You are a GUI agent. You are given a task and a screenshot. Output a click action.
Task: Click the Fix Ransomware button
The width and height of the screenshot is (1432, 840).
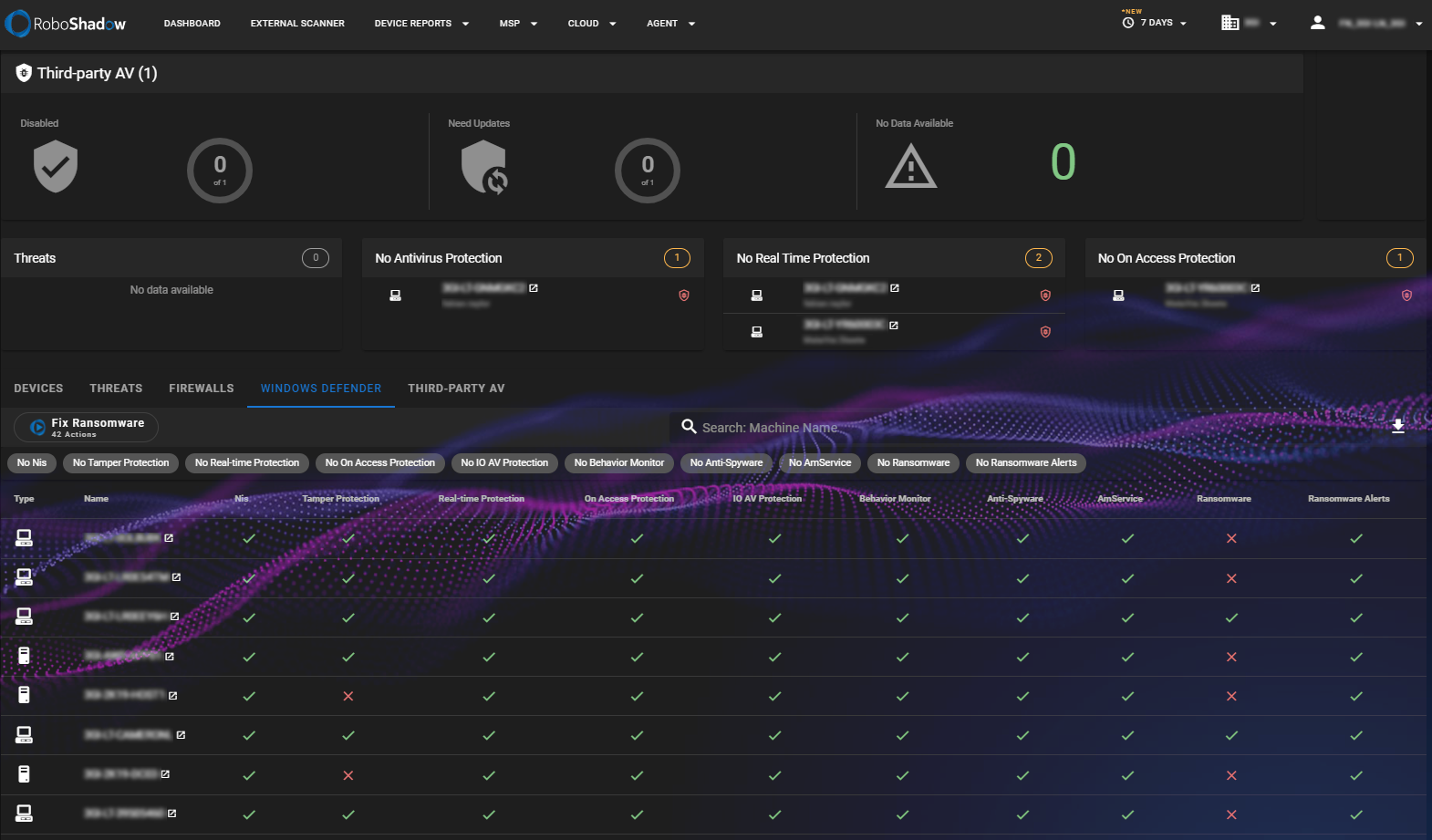pos(86,427)
